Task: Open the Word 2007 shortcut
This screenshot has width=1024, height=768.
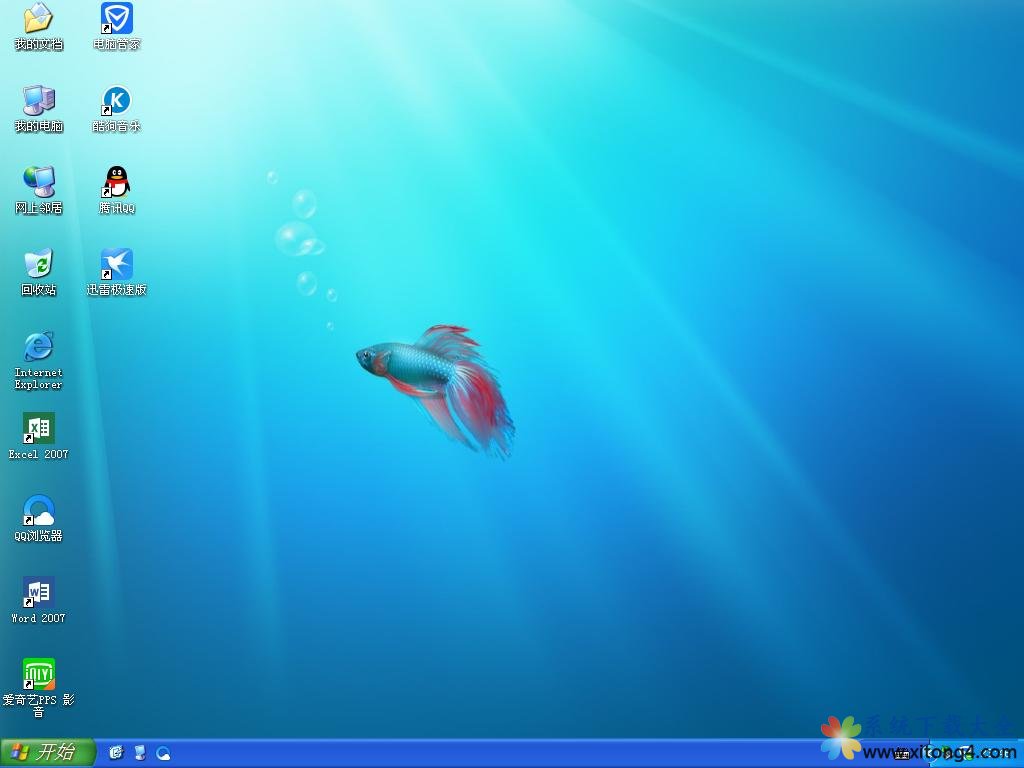Action: (x=38, y=592)
